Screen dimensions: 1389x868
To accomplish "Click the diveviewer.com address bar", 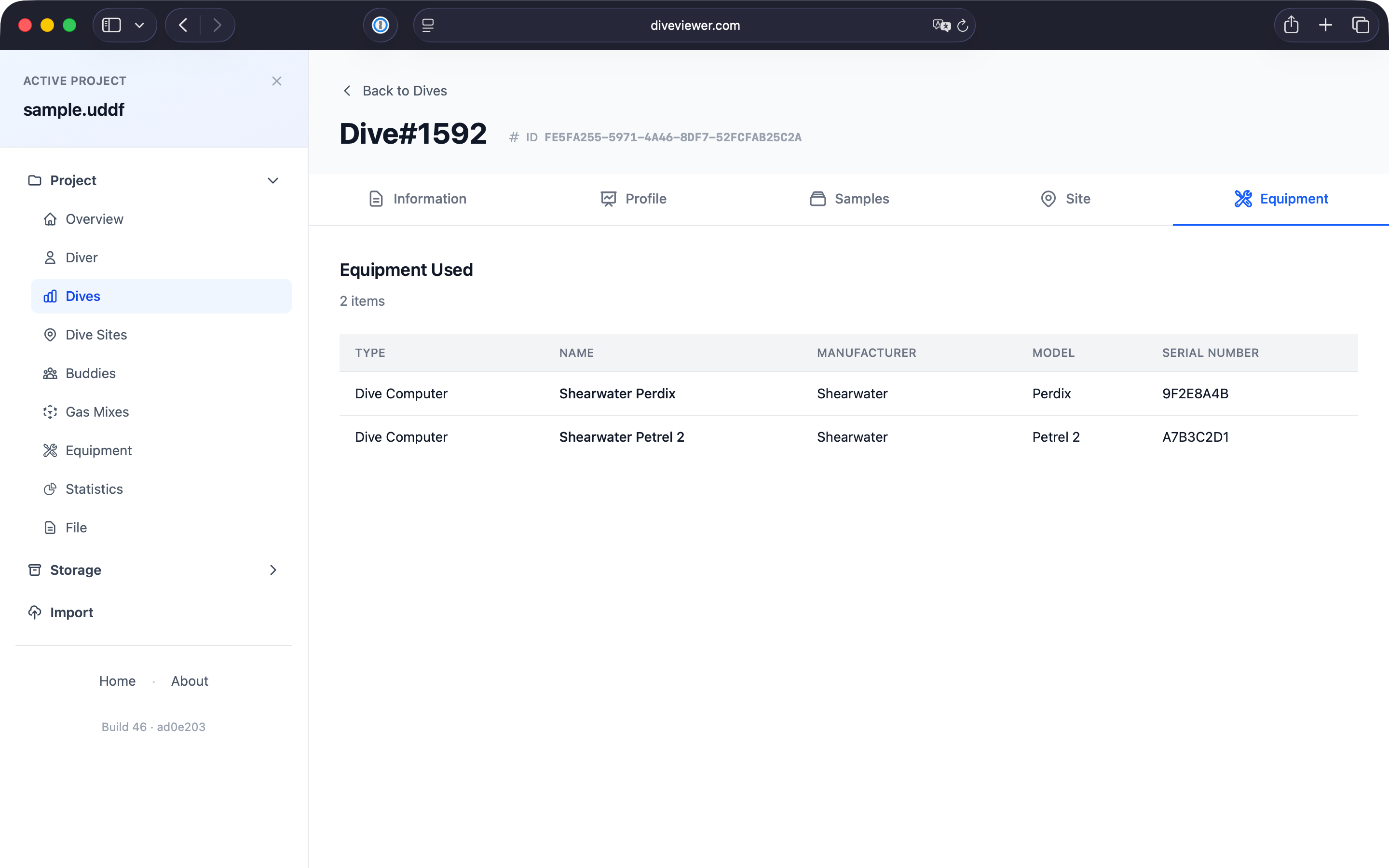I will pyautogui.click(x=694, y=25).
